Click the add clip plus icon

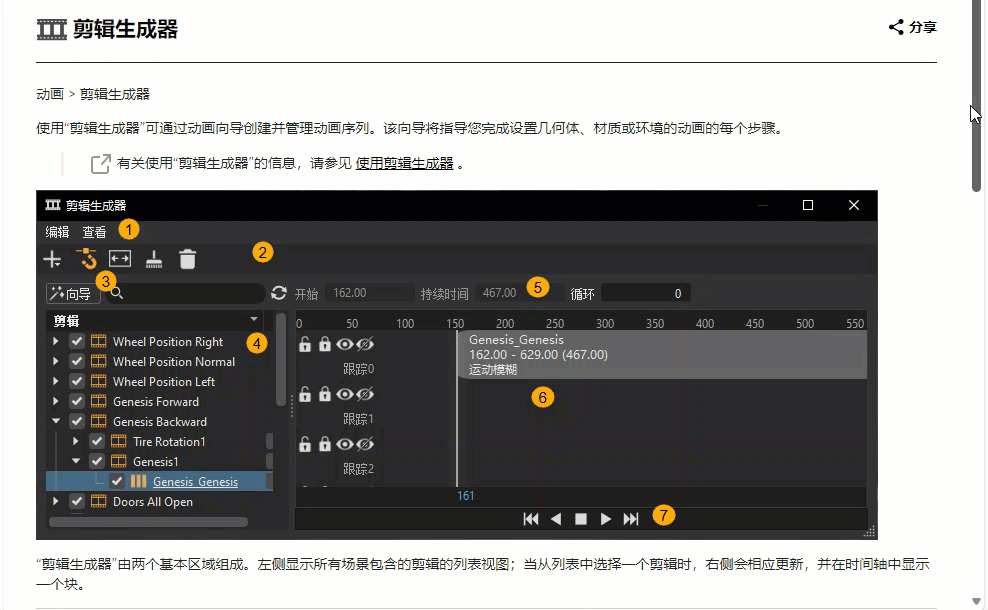click(52, 259)
